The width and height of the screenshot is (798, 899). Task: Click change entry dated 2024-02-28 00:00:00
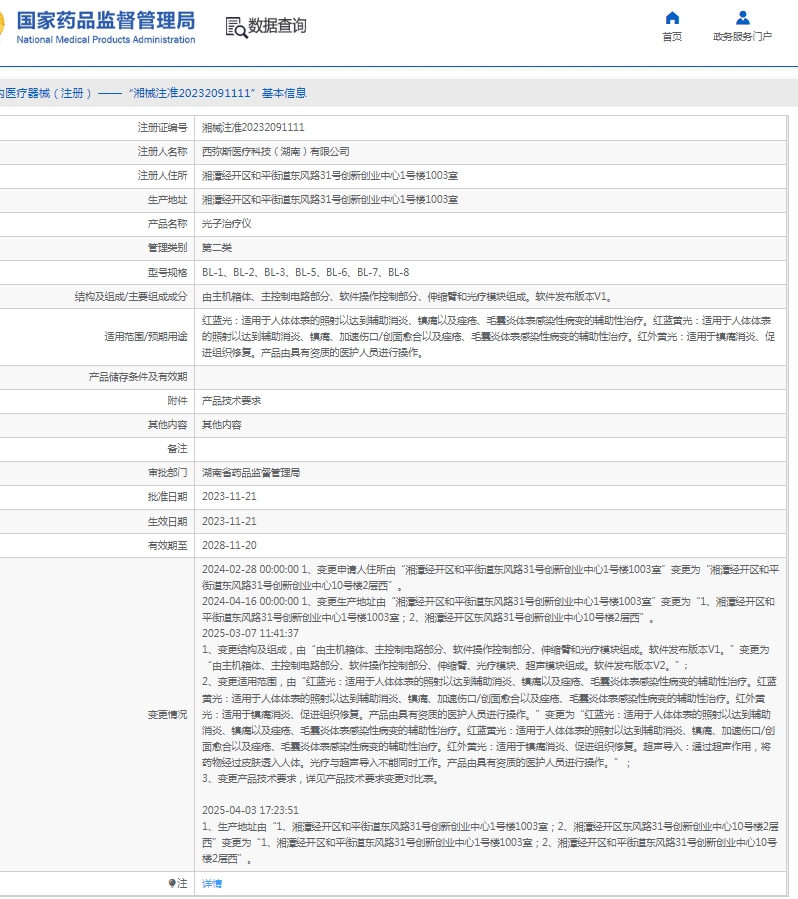tap(490, 577)
